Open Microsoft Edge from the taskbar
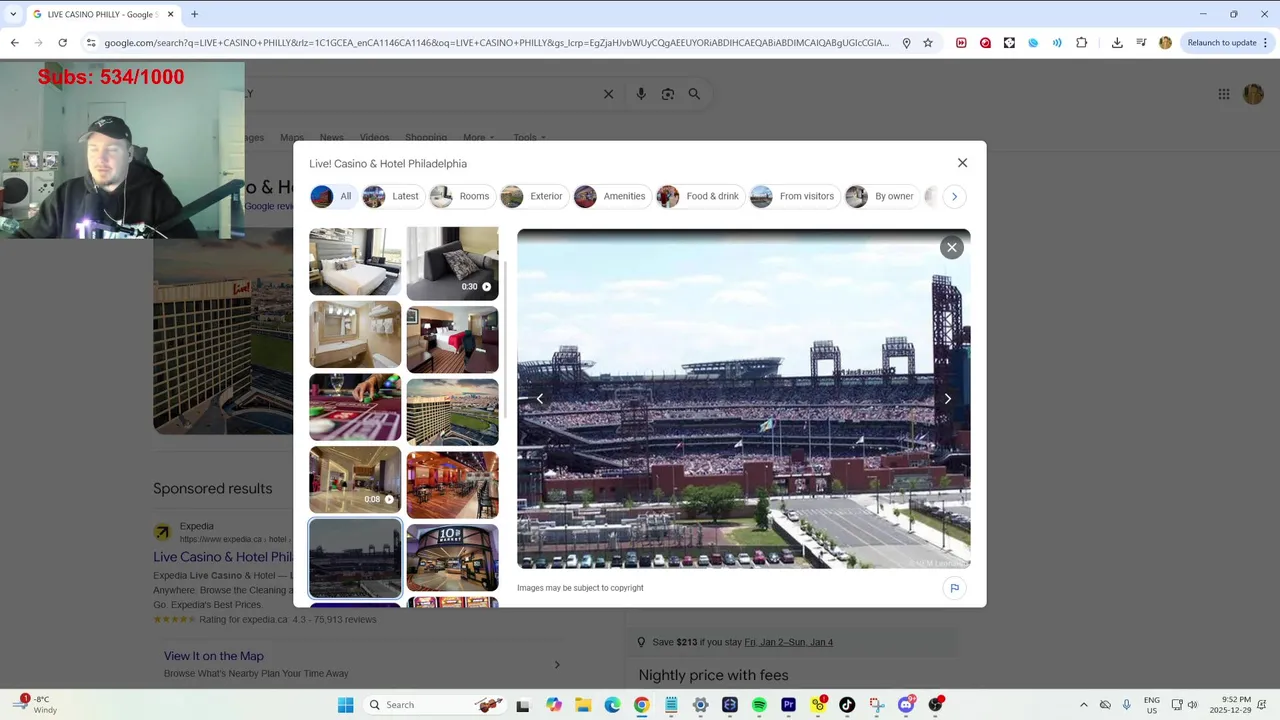Screen dimensions: 1280x720 pyautogui.click(x=612, y=705)
